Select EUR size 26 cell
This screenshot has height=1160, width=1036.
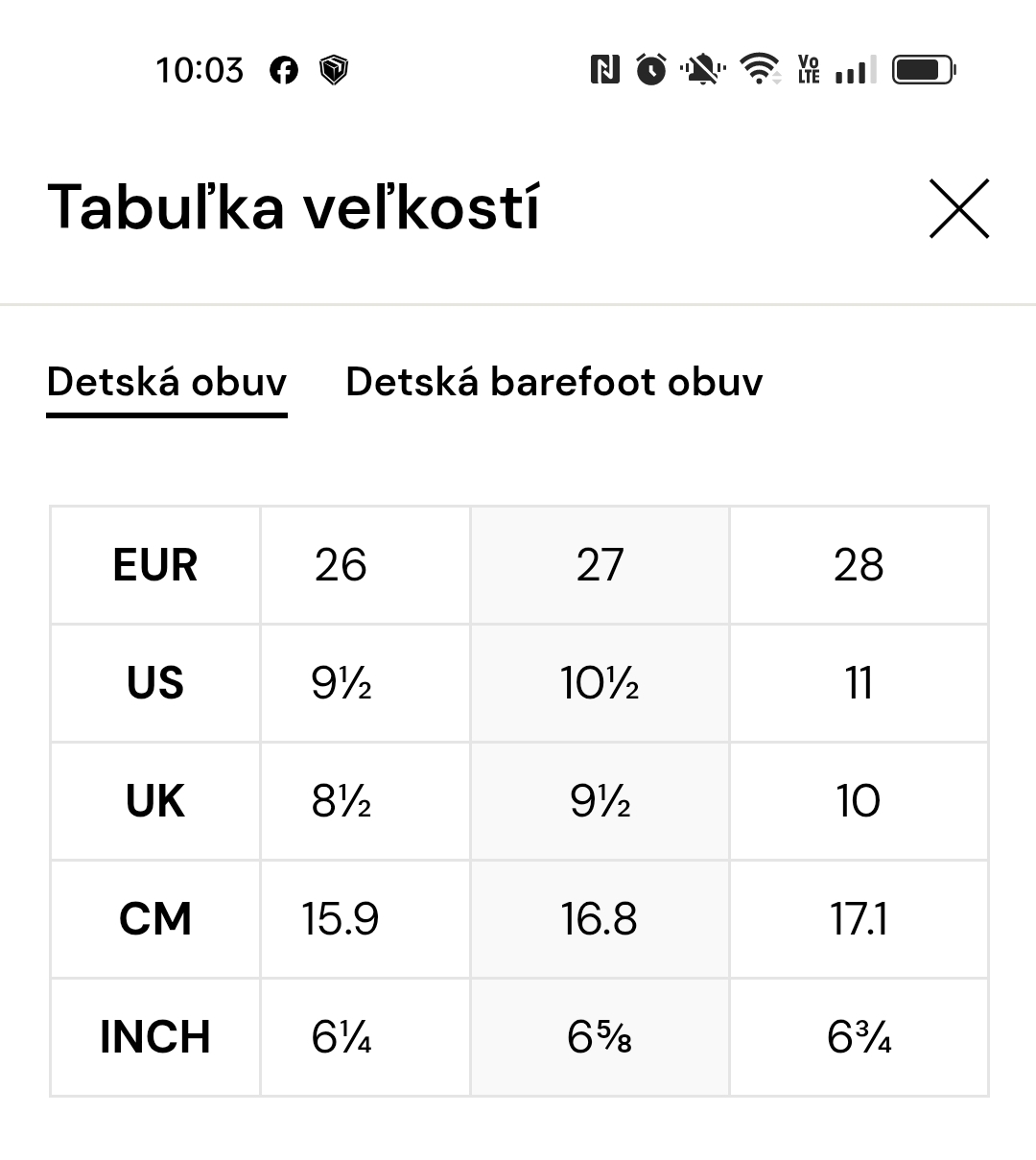coord(341,565)
